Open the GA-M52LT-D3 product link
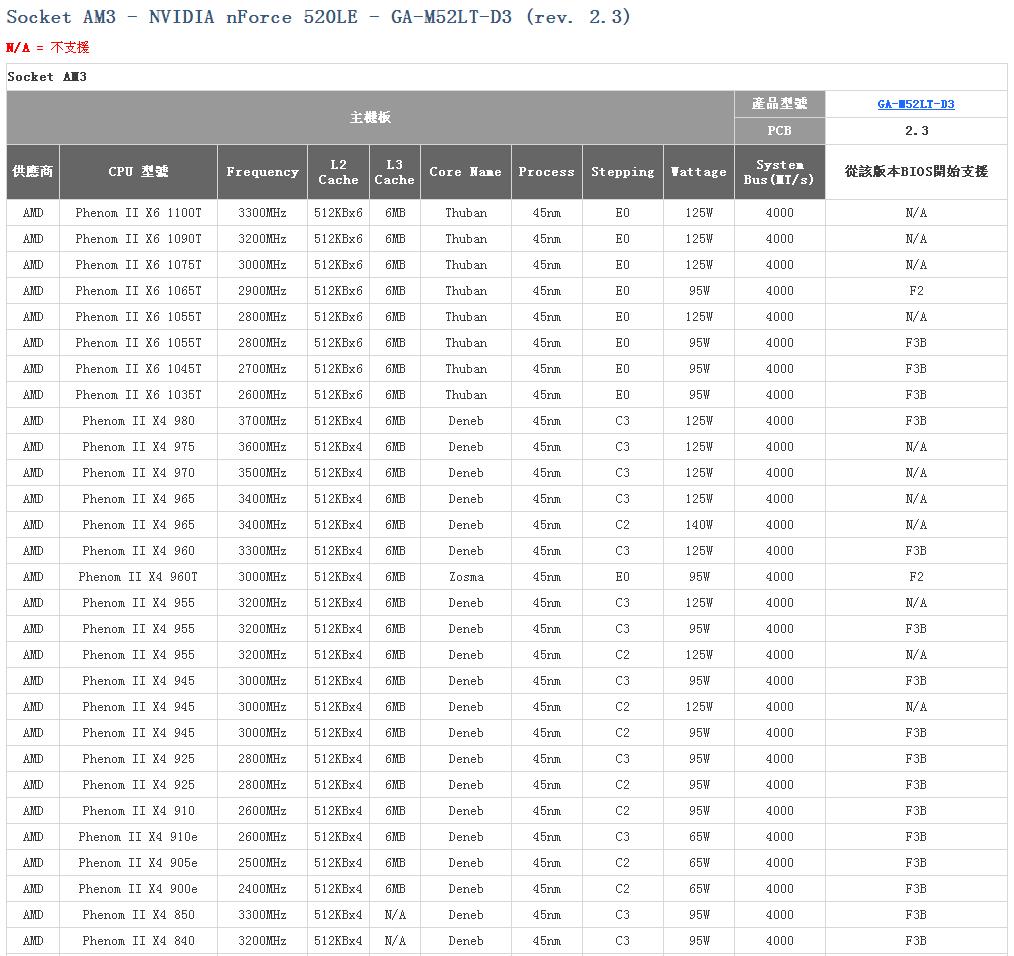The height and width of the screenshot is (956, 1014). click(915, 104)
